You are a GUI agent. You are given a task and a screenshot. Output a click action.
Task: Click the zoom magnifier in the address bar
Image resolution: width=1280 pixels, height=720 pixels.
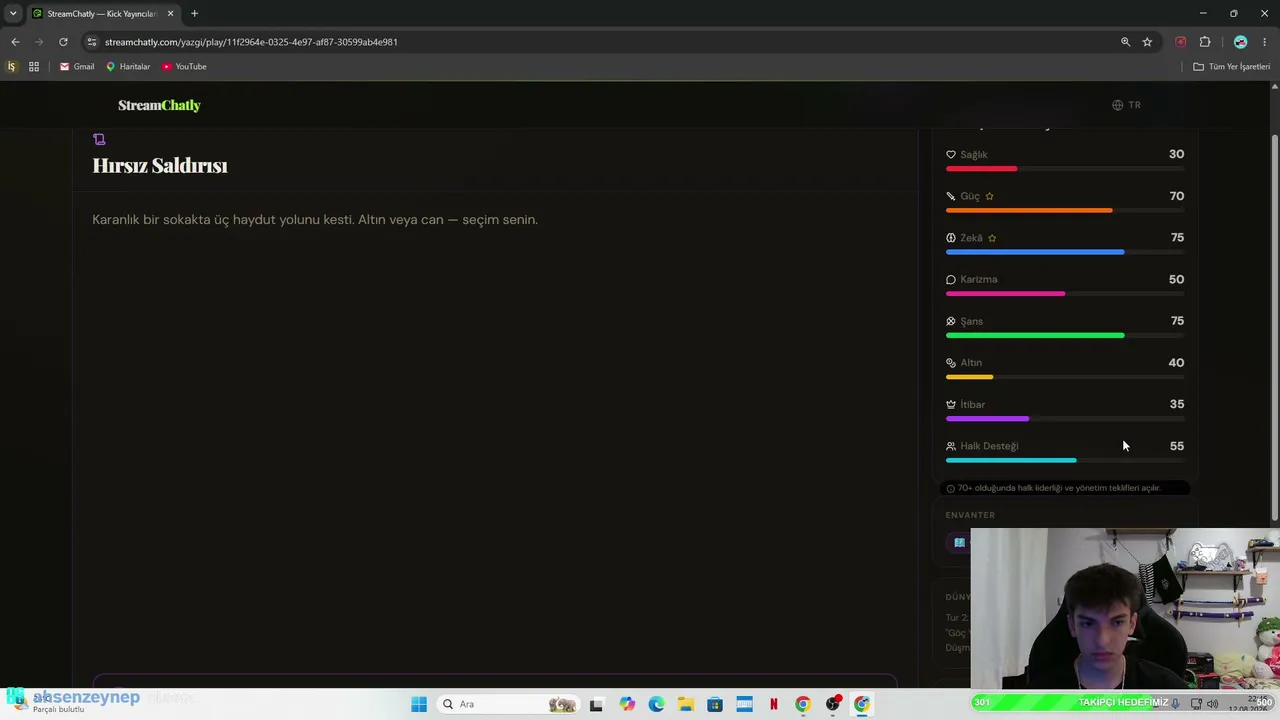[x=1125, y=42]
